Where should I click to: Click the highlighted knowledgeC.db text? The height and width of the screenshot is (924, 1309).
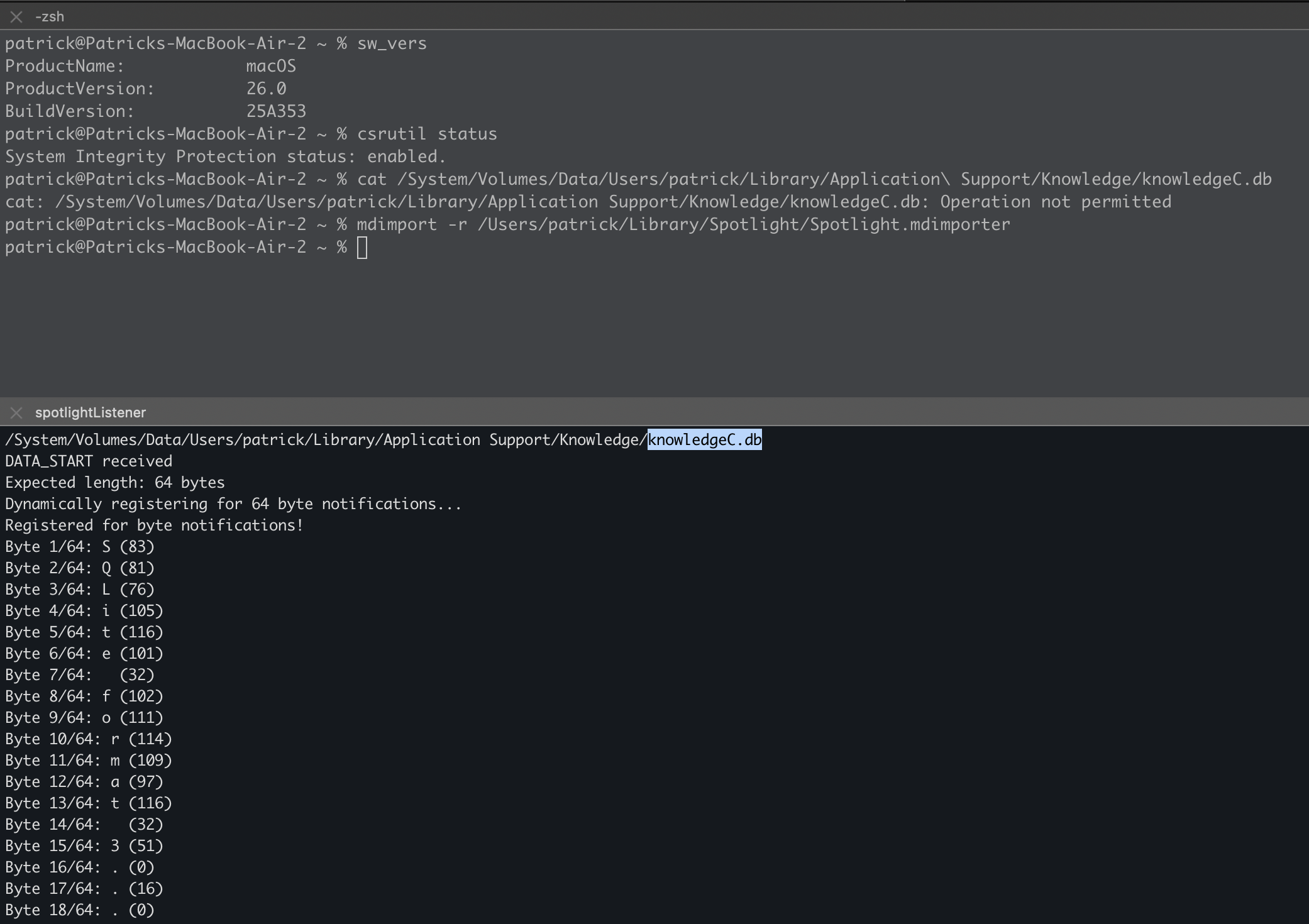[704, 440]
